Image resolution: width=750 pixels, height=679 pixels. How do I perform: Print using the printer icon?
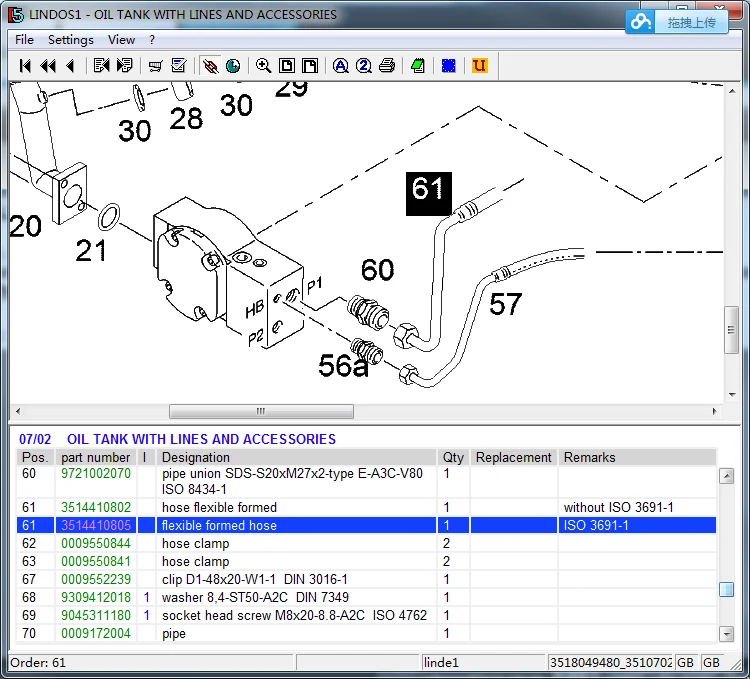pos(387,66)
